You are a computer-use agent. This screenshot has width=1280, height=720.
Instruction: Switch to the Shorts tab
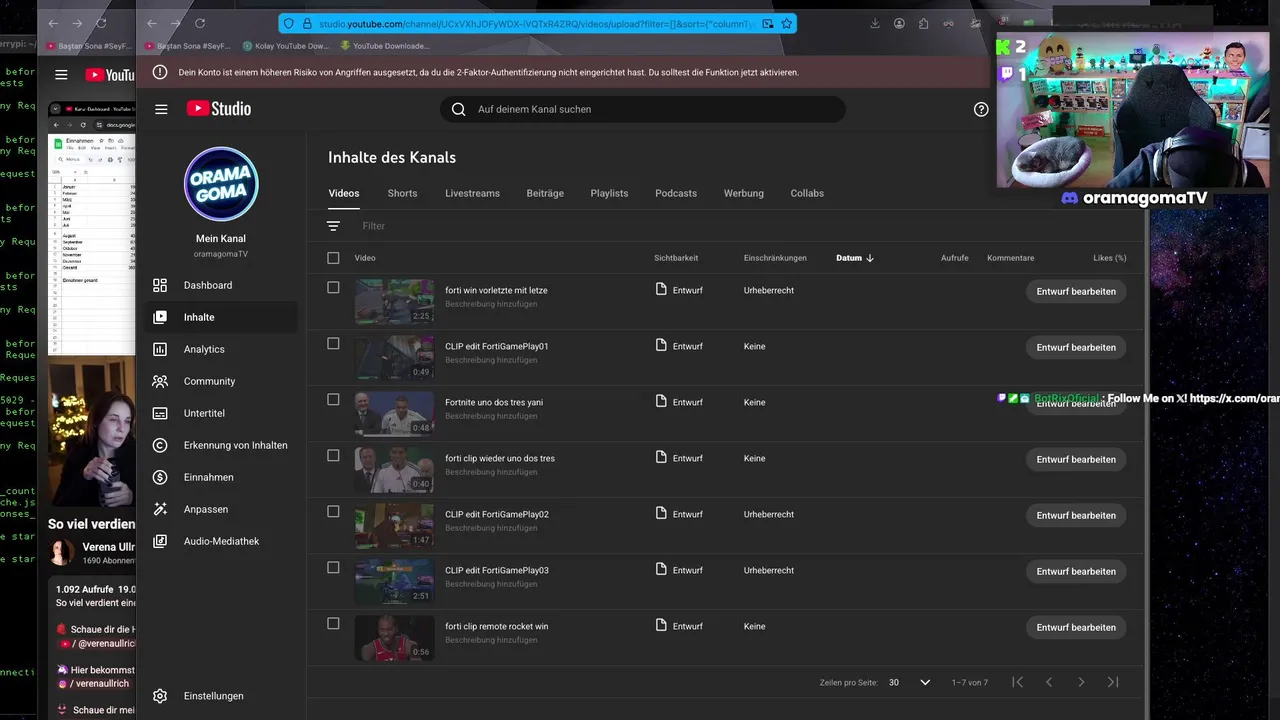point(402,193)
